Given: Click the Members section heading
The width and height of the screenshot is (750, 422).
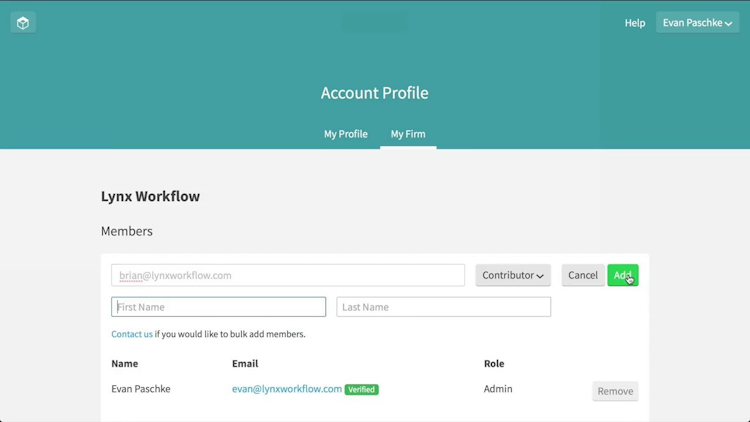Looking at the screenshot, I should (127, 231).
